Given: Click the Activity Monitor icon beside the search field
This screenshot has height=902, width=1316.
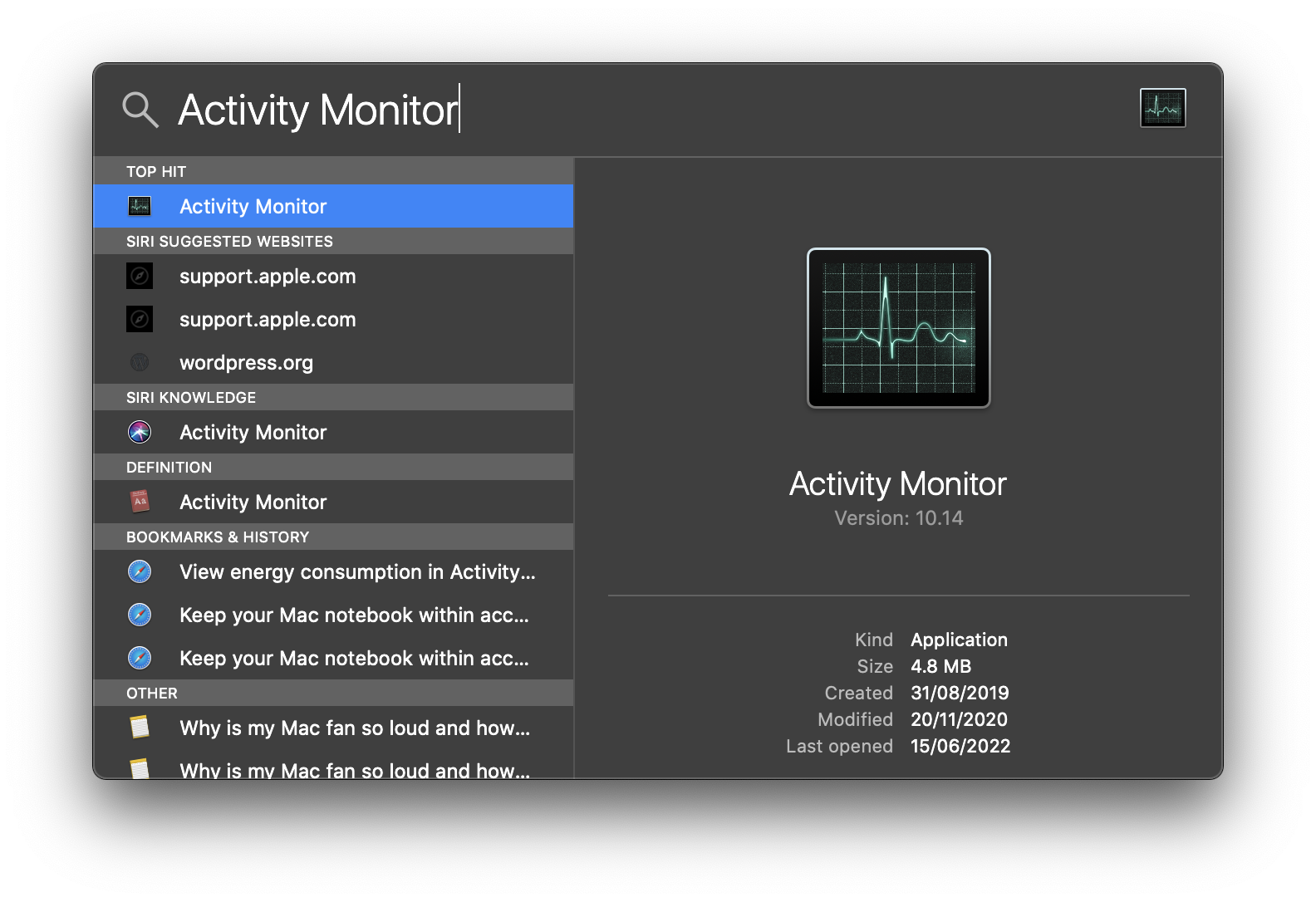Looking at the screenshot, I should click(x=1162, y=108).
